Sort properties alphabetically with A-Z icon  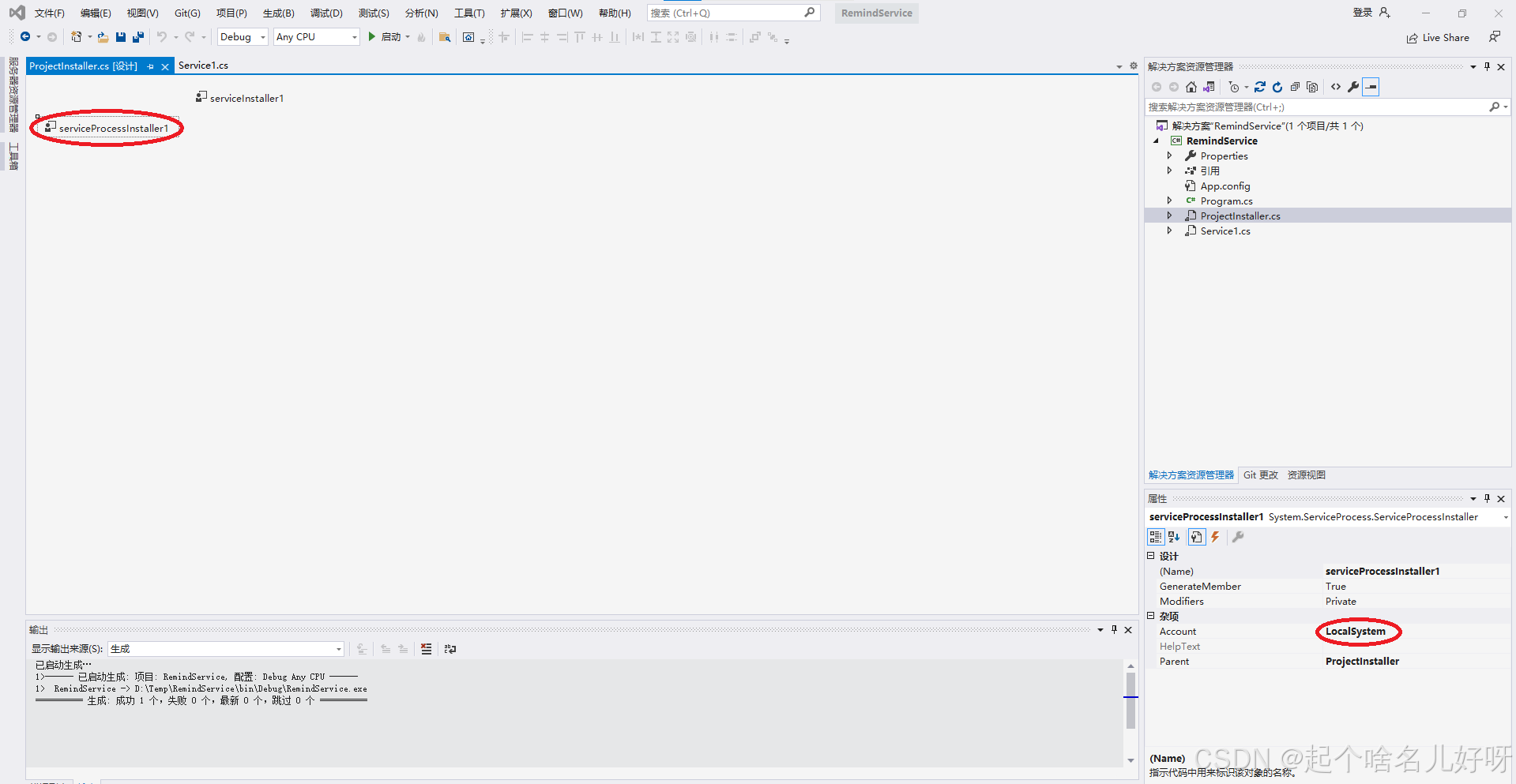(1174, 537)
